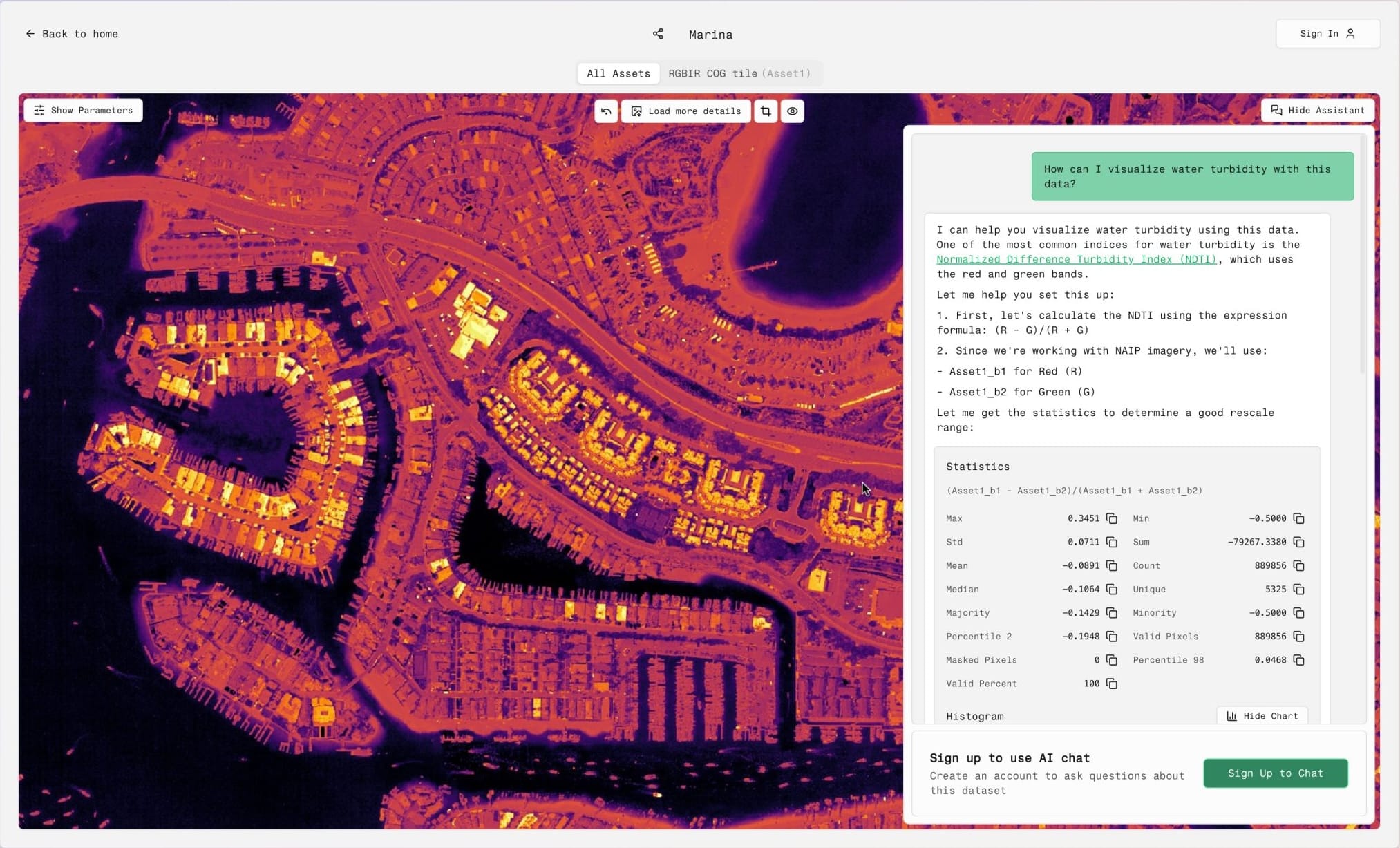This screenshot has width=1400, height=848.
Task: Copy the Valid Percent value
Action: point(1111,684)
